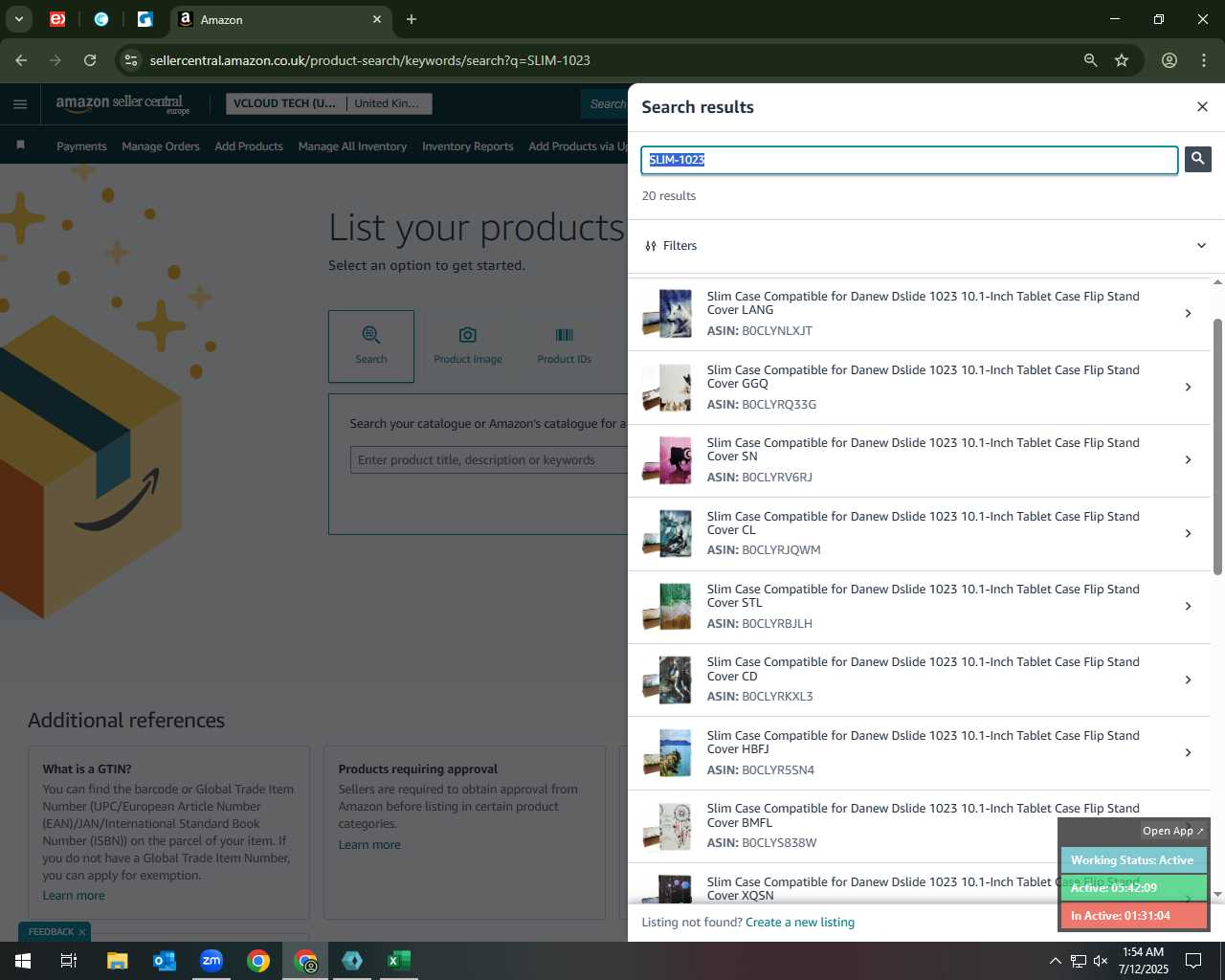Dismiss the FEEDBACK tab with its X
Viewport: 1225px width, 980px height.
82,932
